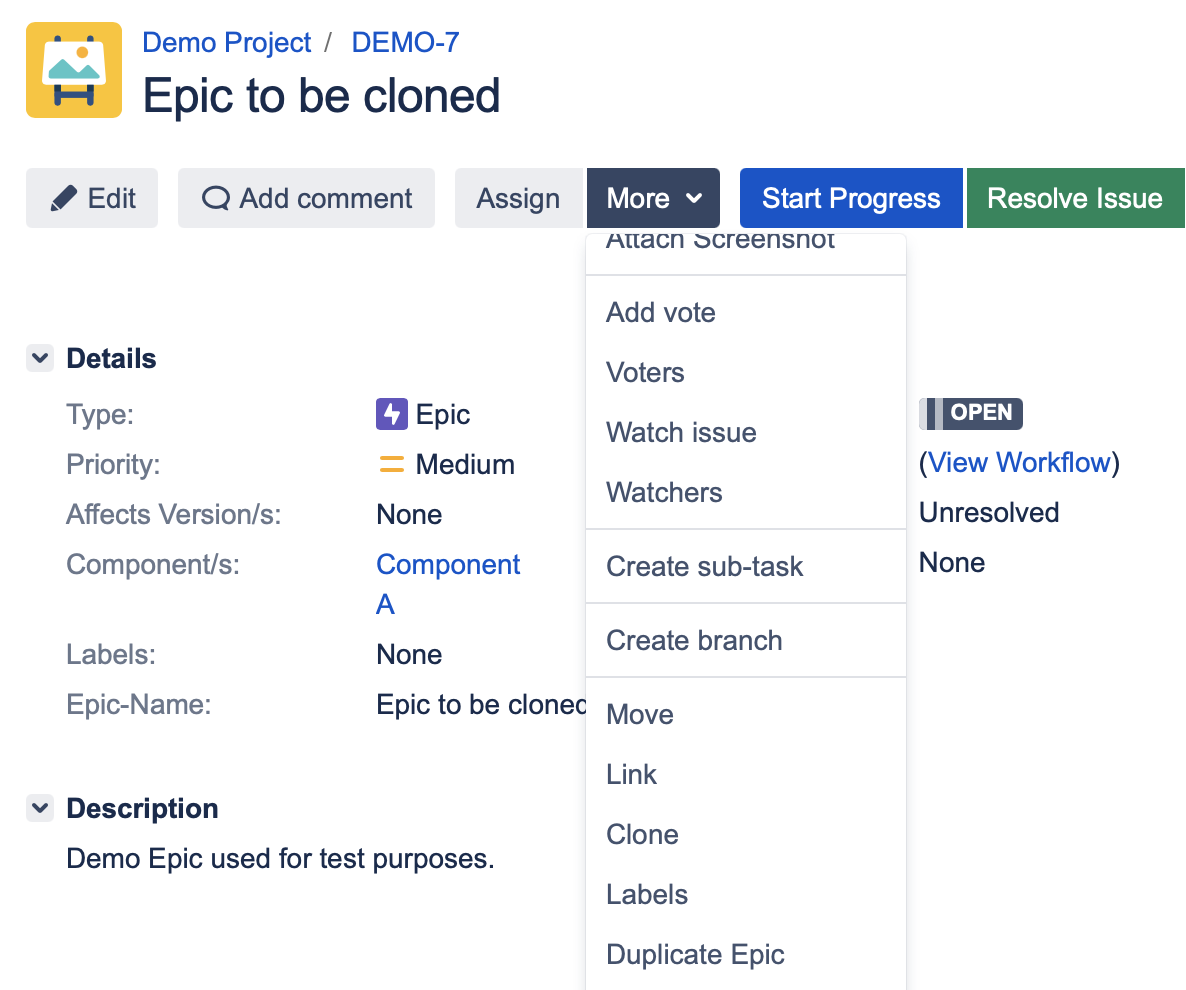Open the Demo Project breadcrumb link

click(x=227, y=43)
